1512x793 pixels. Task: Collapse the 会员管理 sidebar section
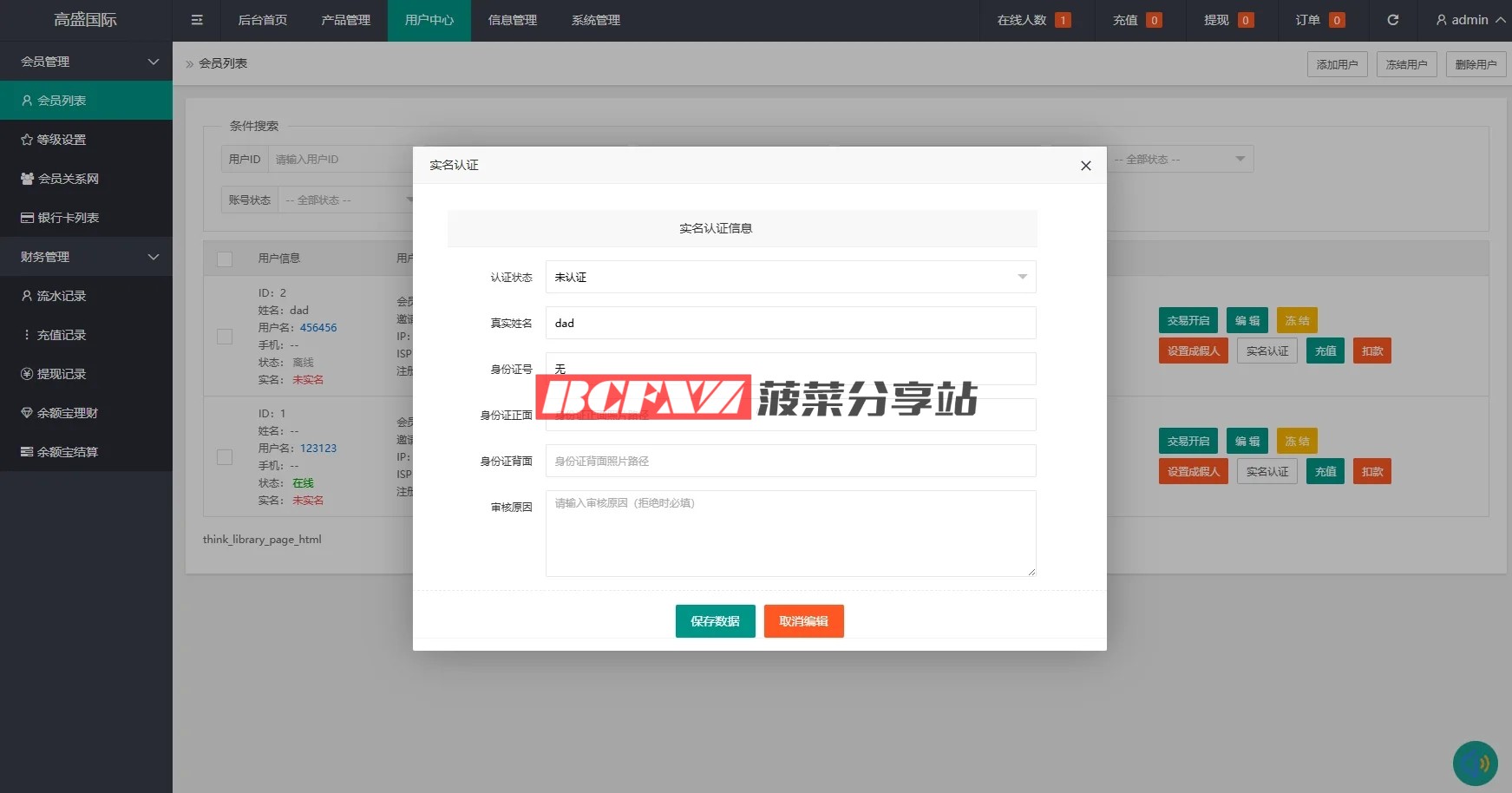pos(86,62)
